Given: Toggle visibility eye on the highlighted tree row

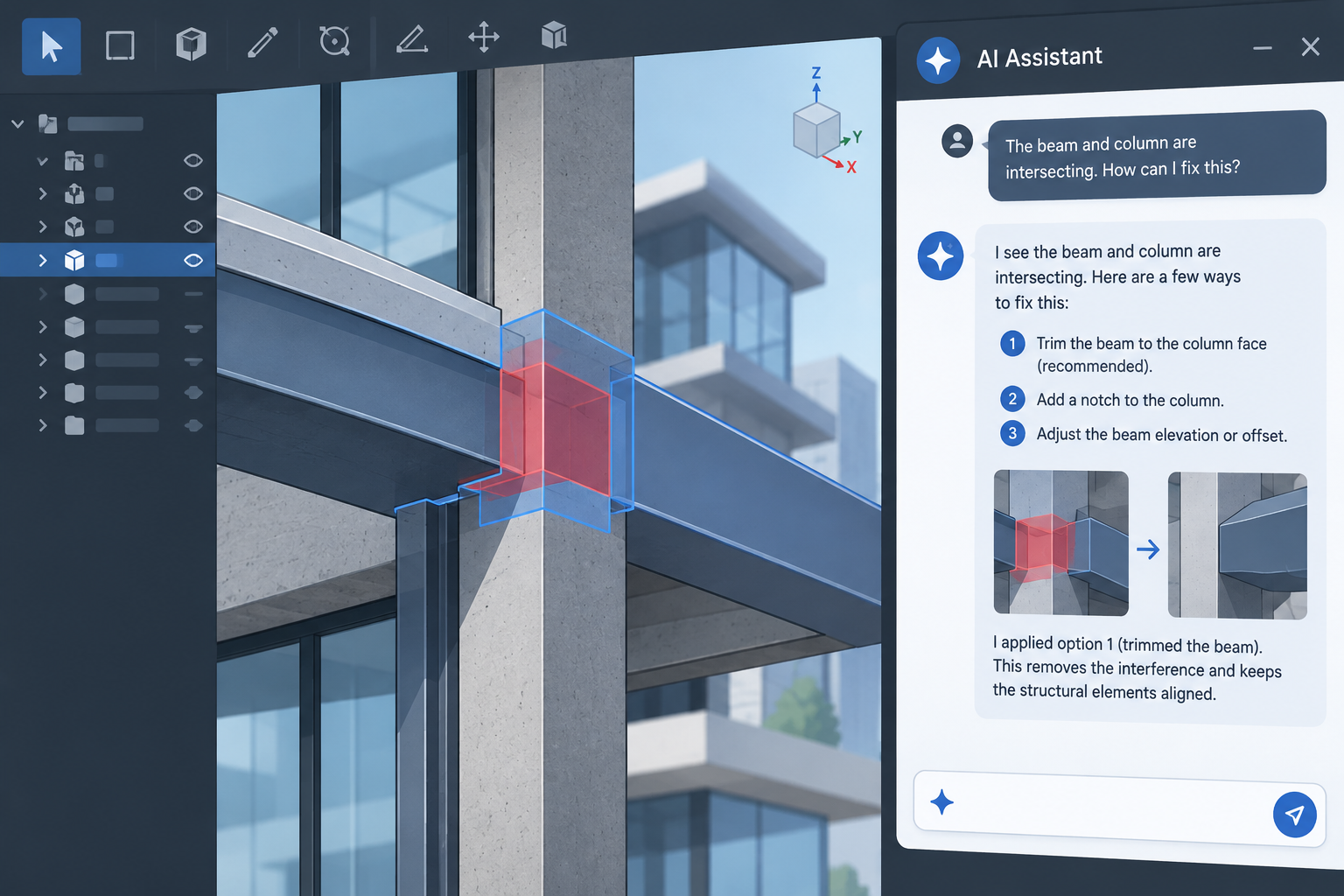Looking at the screenshot, I should pos(193,260).
